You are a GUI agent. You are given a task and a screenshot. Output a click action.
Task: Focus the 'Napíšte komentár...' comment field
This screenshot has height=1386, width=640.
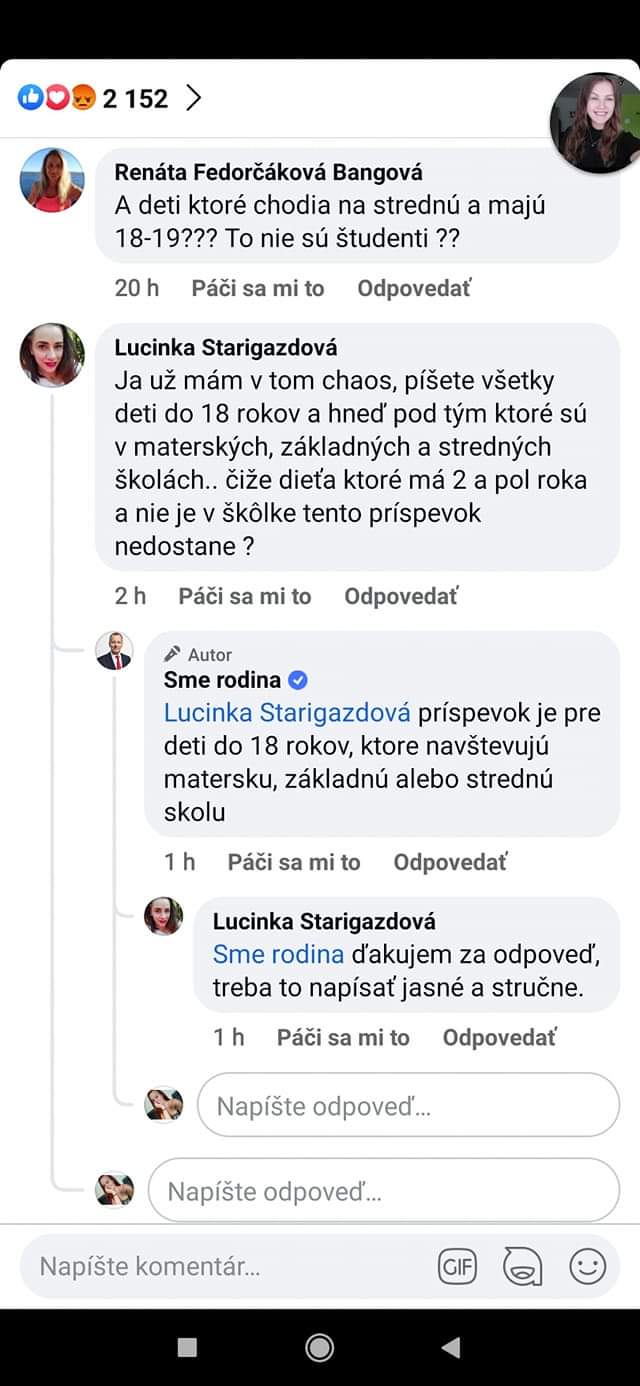220,1267
